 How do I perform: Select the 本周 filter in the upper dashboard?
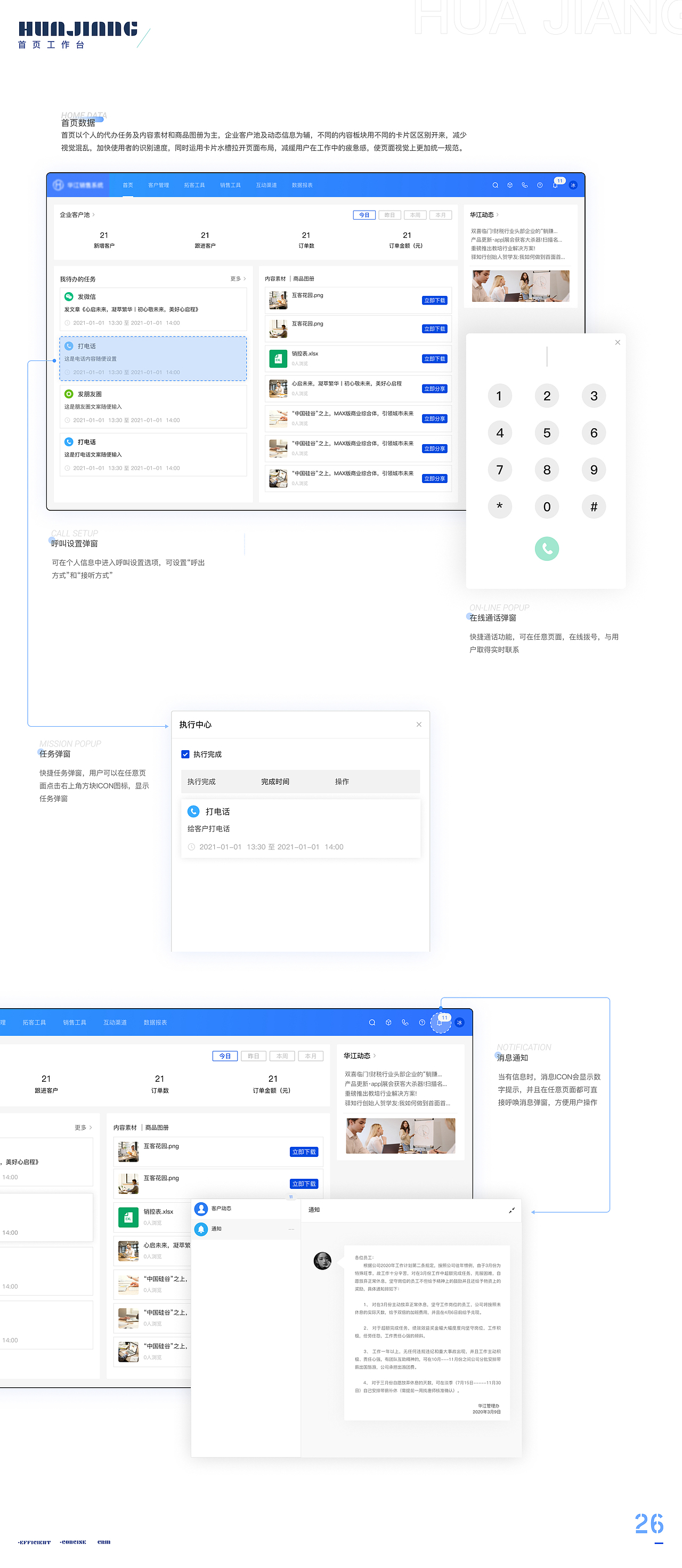pos(415,215)
